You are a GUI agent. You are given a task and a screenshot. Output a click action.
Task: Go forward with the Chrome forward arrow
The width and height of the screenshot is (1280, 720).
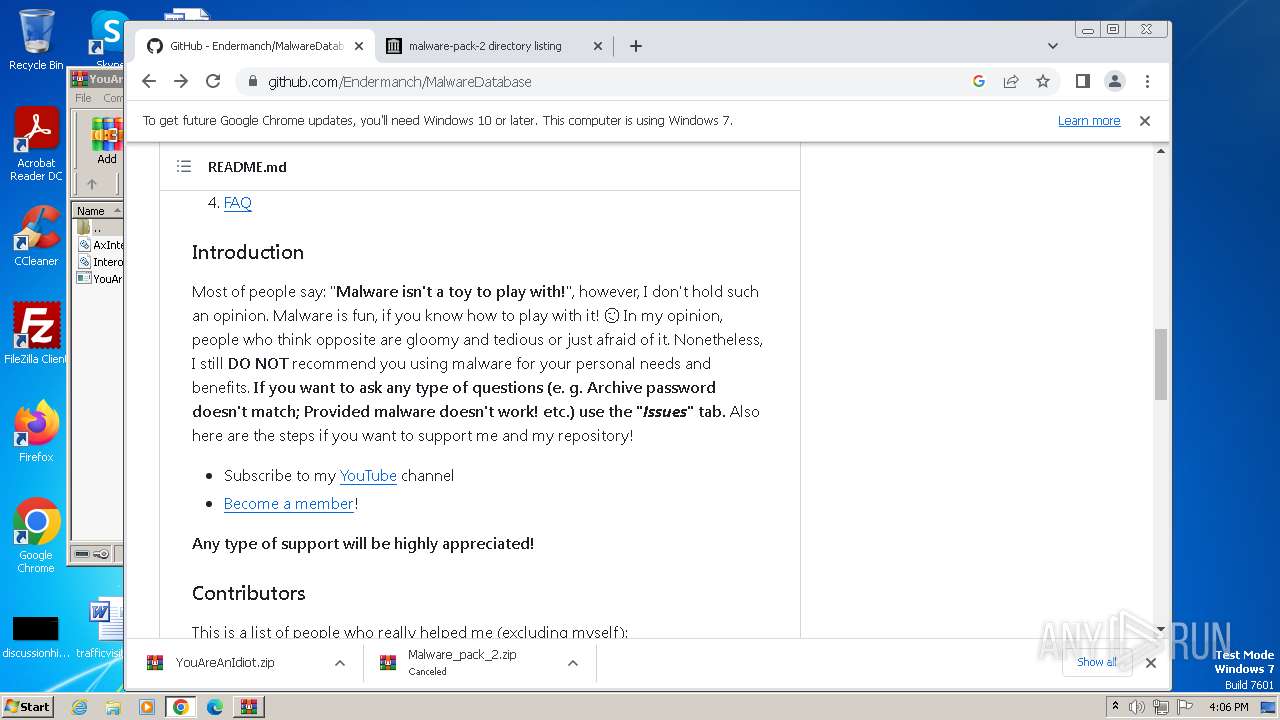tap(181, 81)
